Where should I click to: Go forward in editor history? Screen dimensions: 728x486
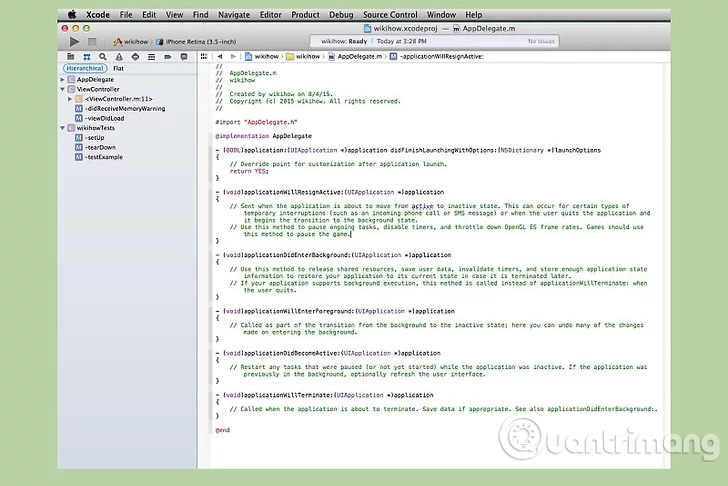coord(233,56)
